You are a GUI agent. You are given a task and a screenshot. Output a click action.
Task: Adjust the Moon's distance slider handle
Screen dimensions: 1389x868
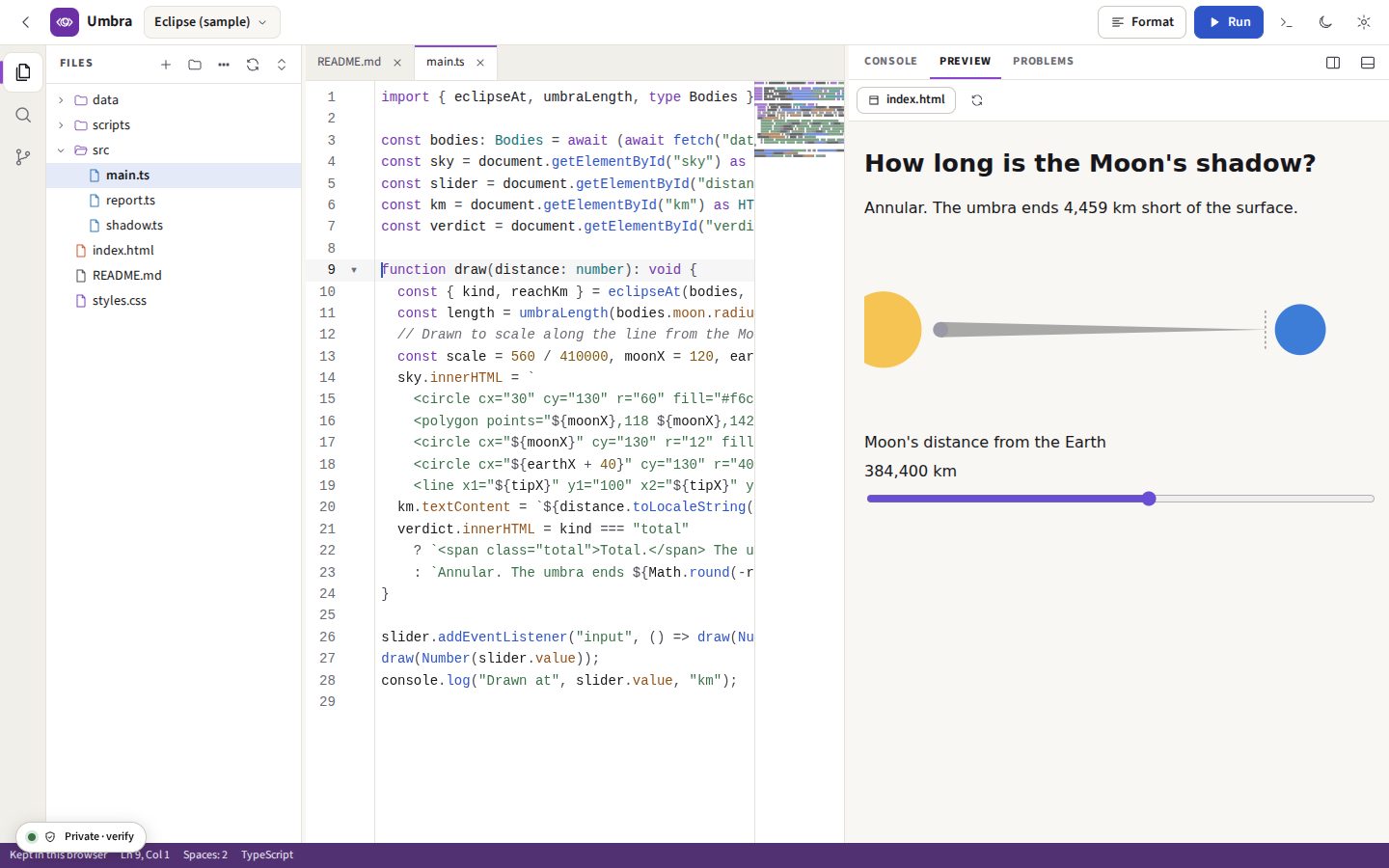tap(1149, 499)
